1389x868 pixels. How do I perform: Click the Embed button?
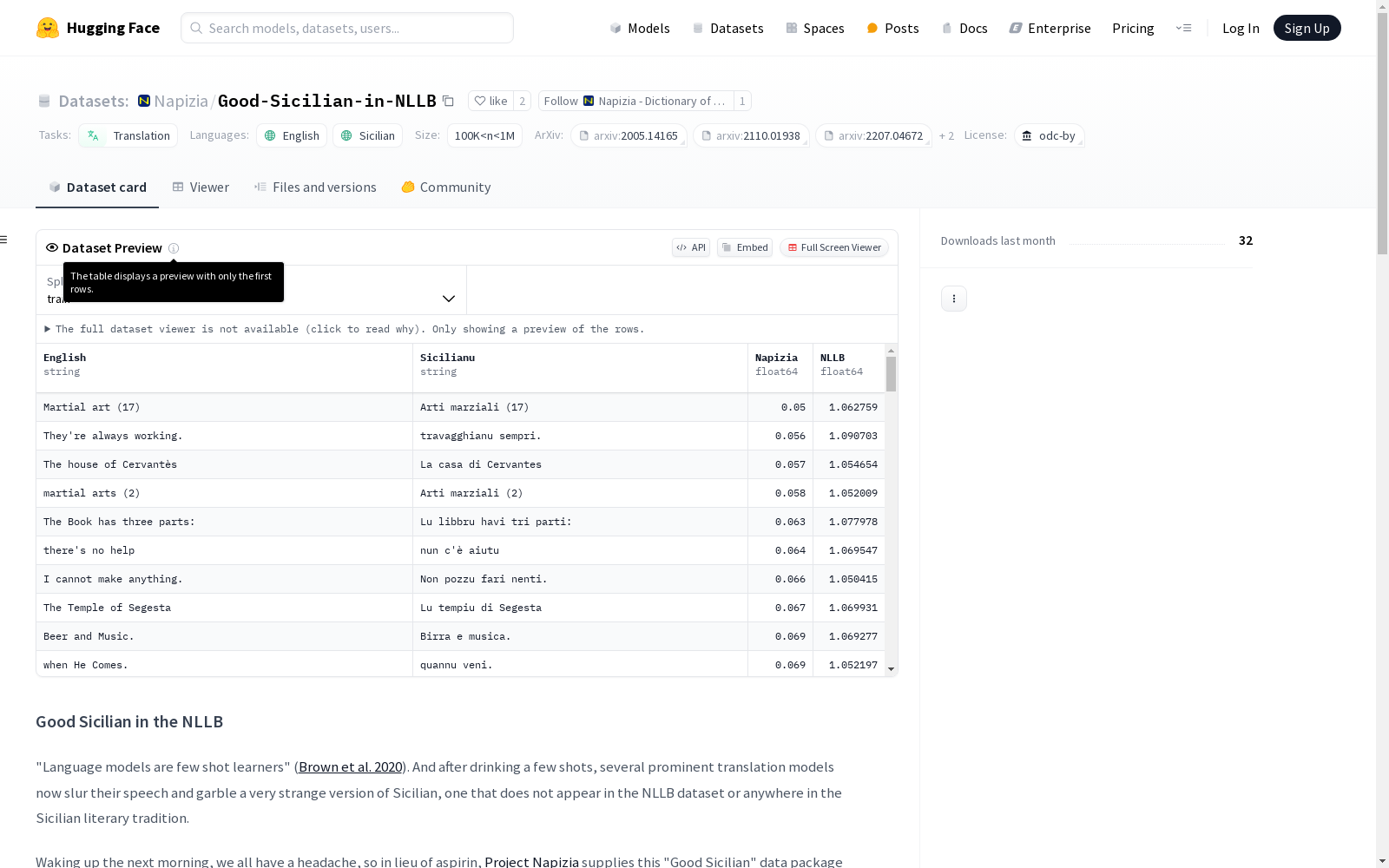pos(745,247)
